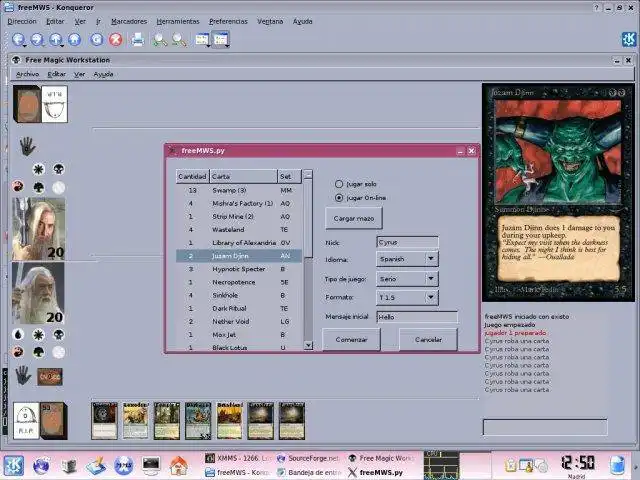The height and width of the screenshot is (480, 640).
Task: Click the blue water drop mana icon
Action: click(x=18, y=335)
